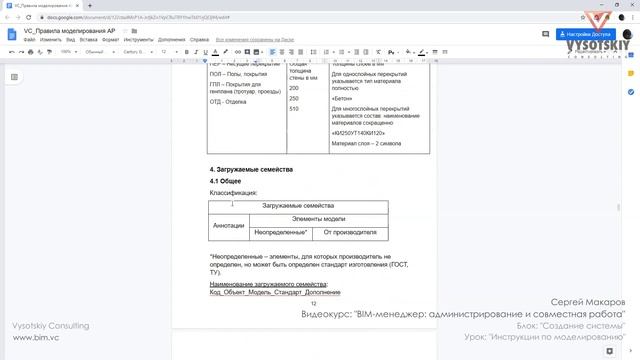Star the document
The height and width of the screenshot is (360, 640).
pos(125,31)
